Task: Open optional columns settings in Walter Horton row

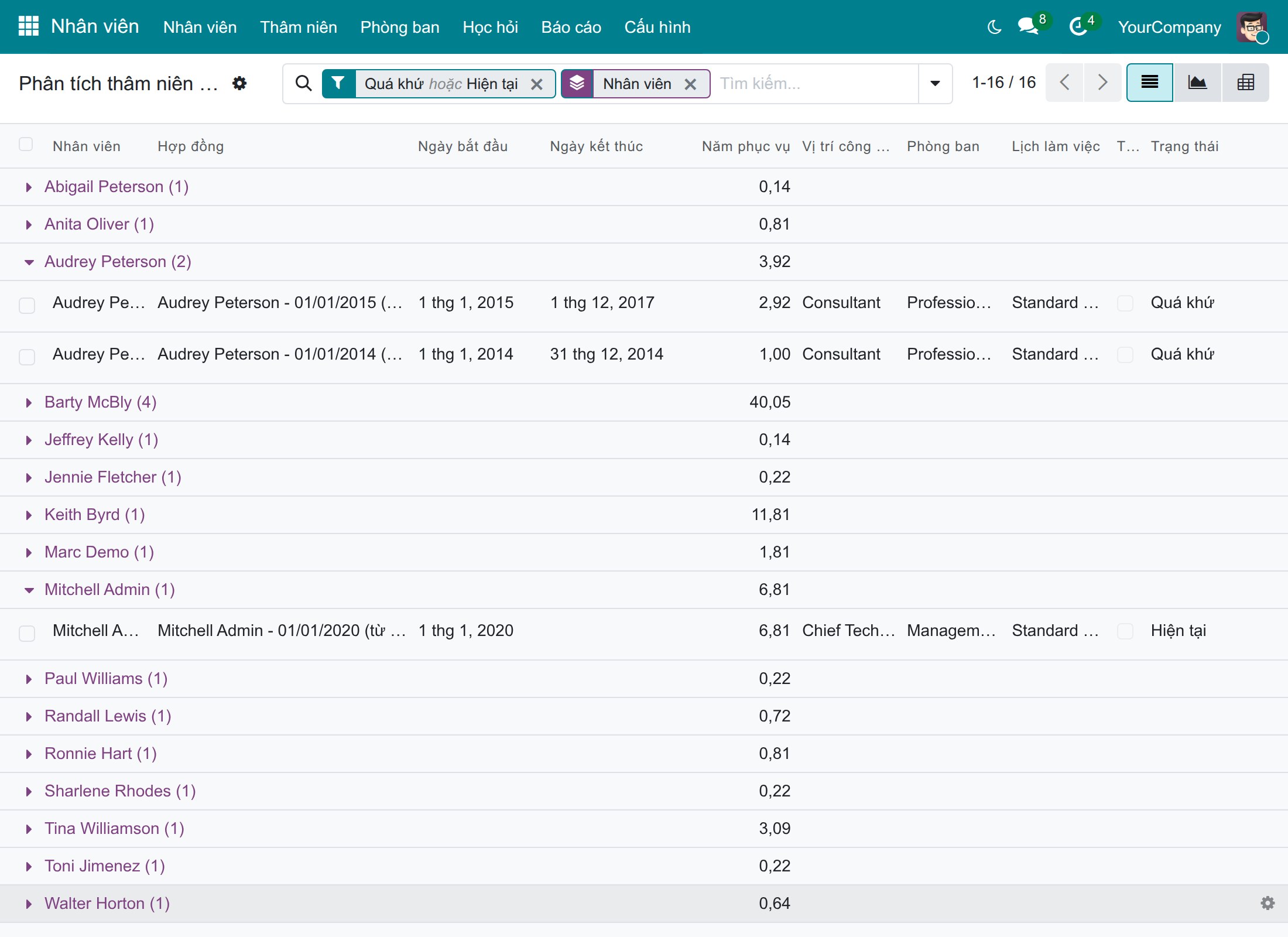Action: tap(1268, 903)
